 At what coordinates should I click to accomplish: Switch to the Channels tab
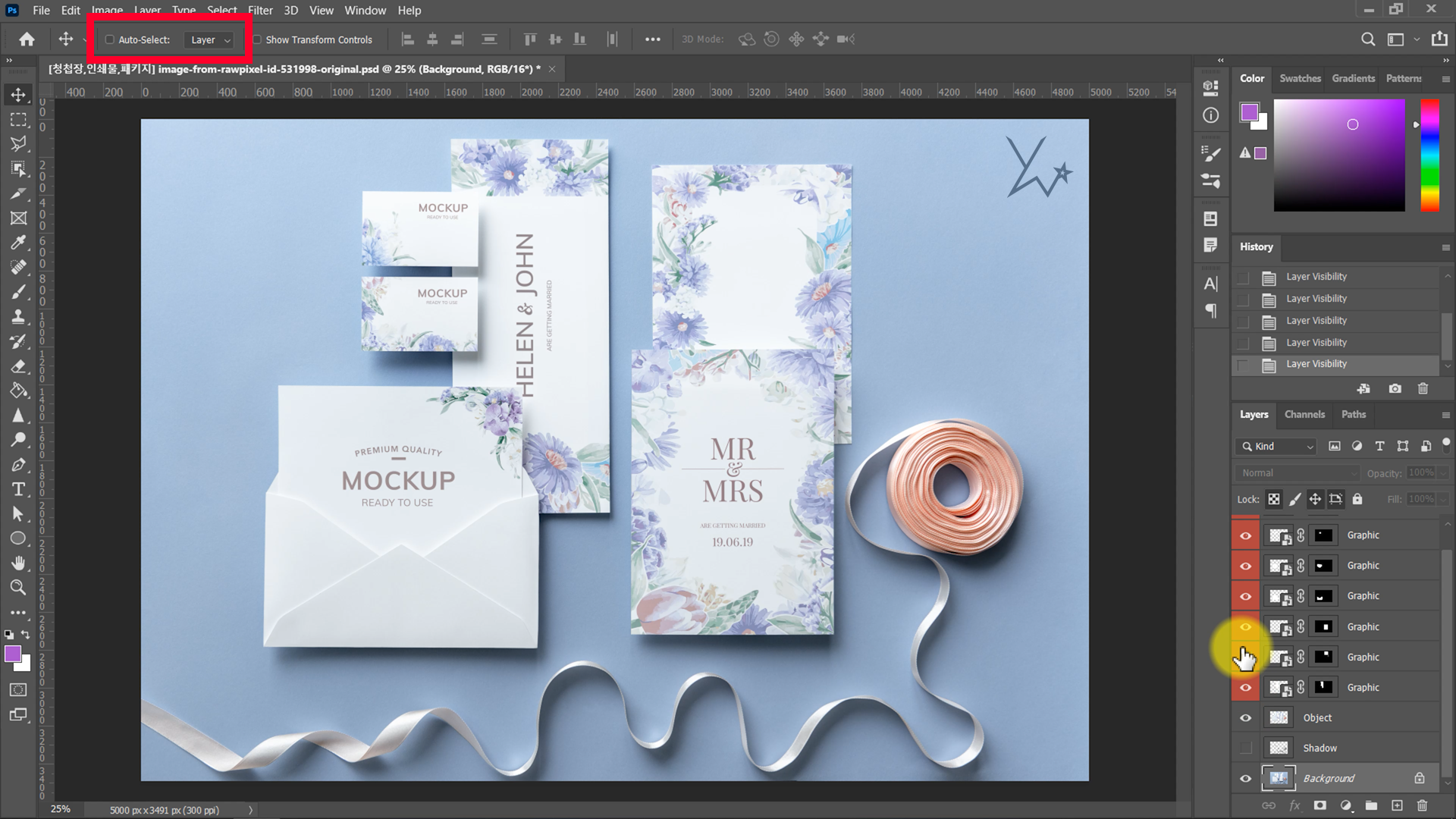point(1304,414)
